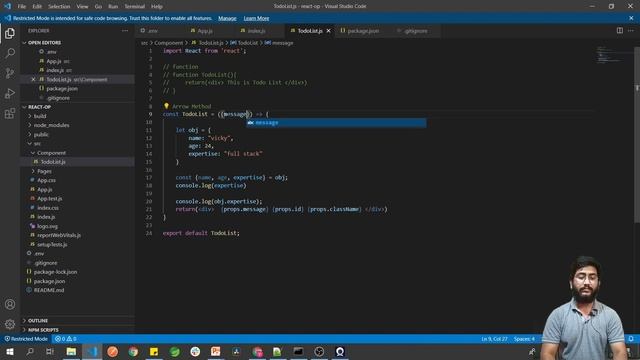
Task: Open the Explorer view in activity bar
Action: click(x=10, y=33)
